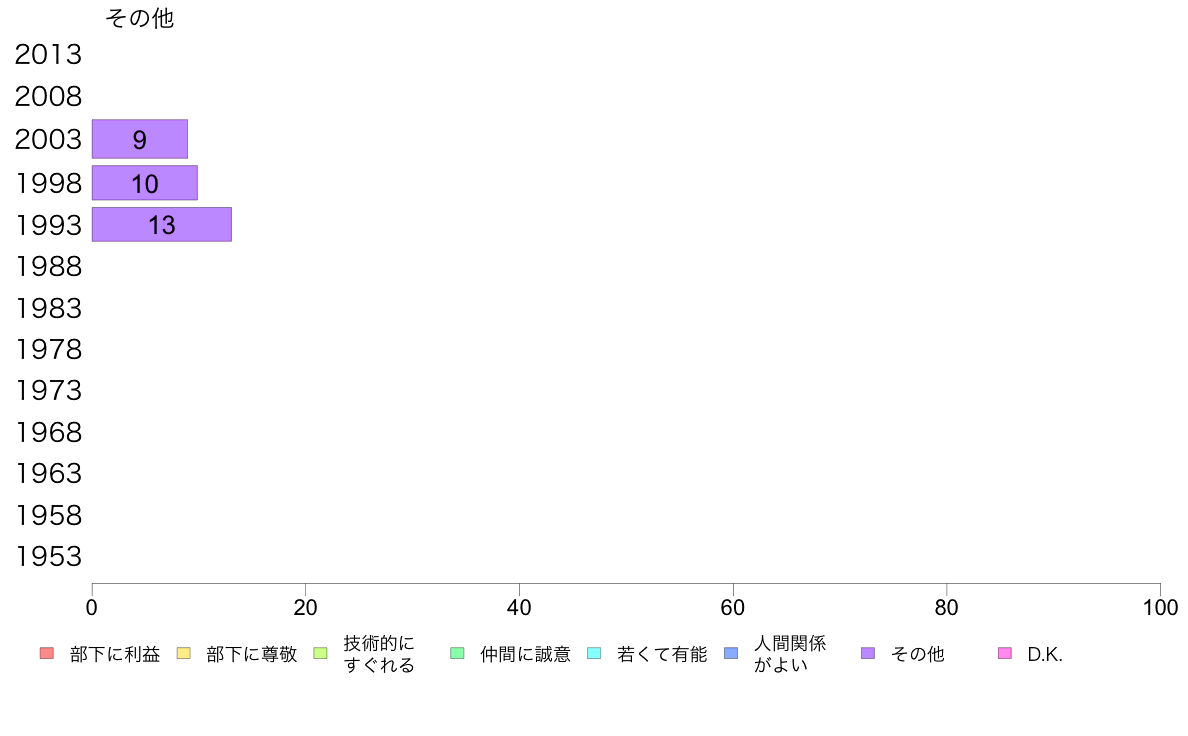Toggle the 若くて有能 legend label
Image resolution: width=1188 pixels, height=736 pixels.
(x=662, y=654)
